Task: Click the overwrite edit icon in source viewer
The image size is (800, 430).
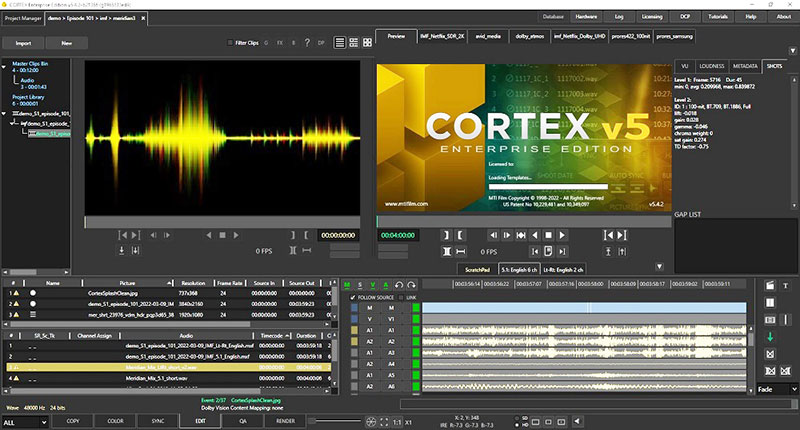Action: 135,250
